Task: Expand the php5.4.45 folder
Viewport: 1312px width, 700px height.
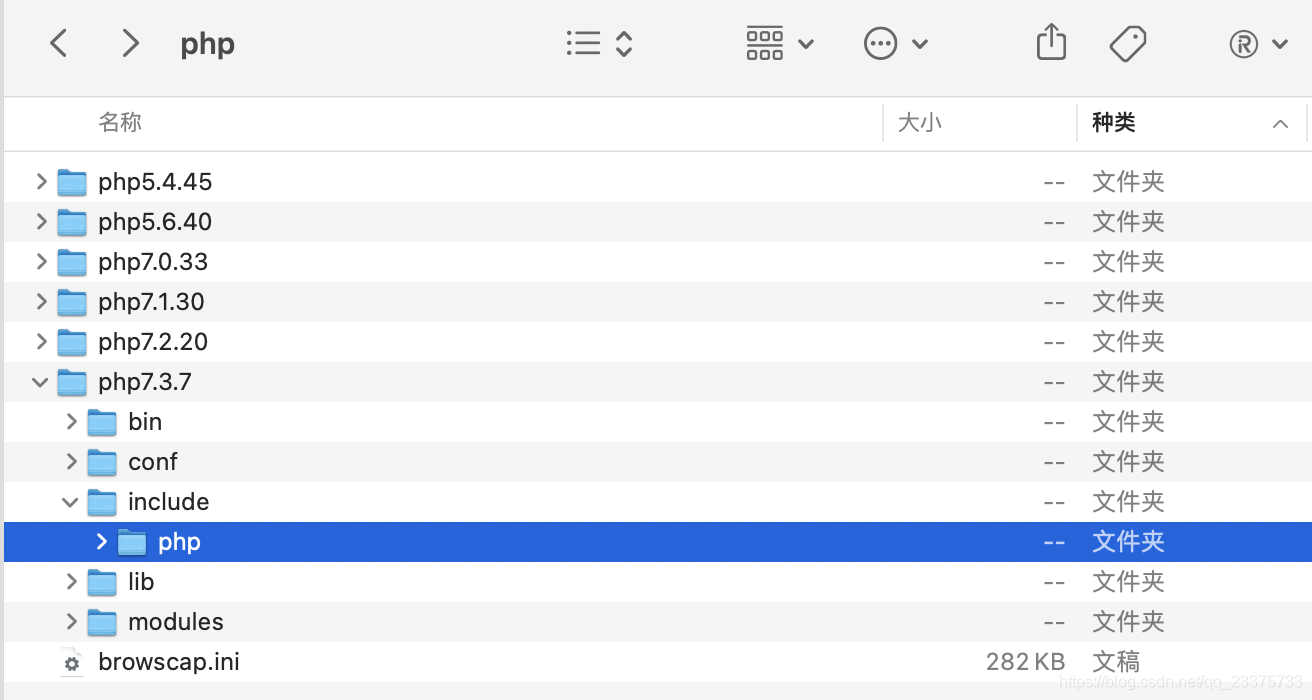Action: click(x=39, y=182)
